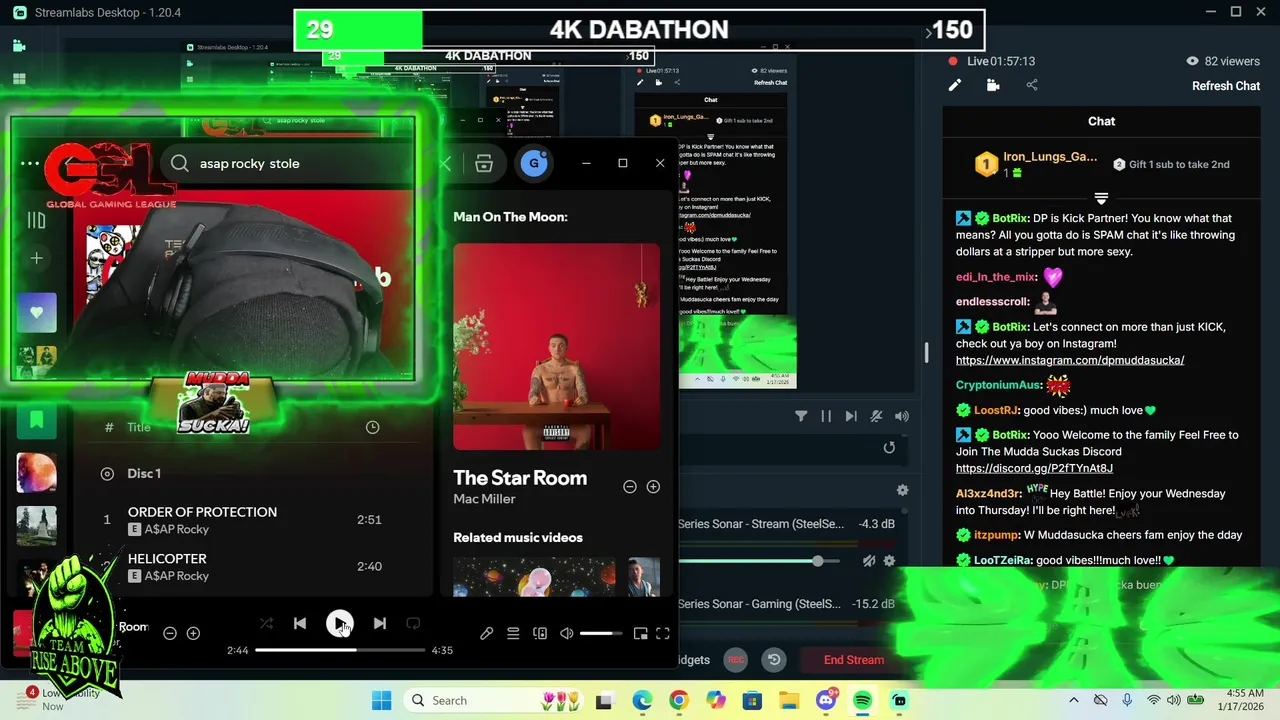
Task: Skip to previous track in Spotify
Action: (300, 623)
